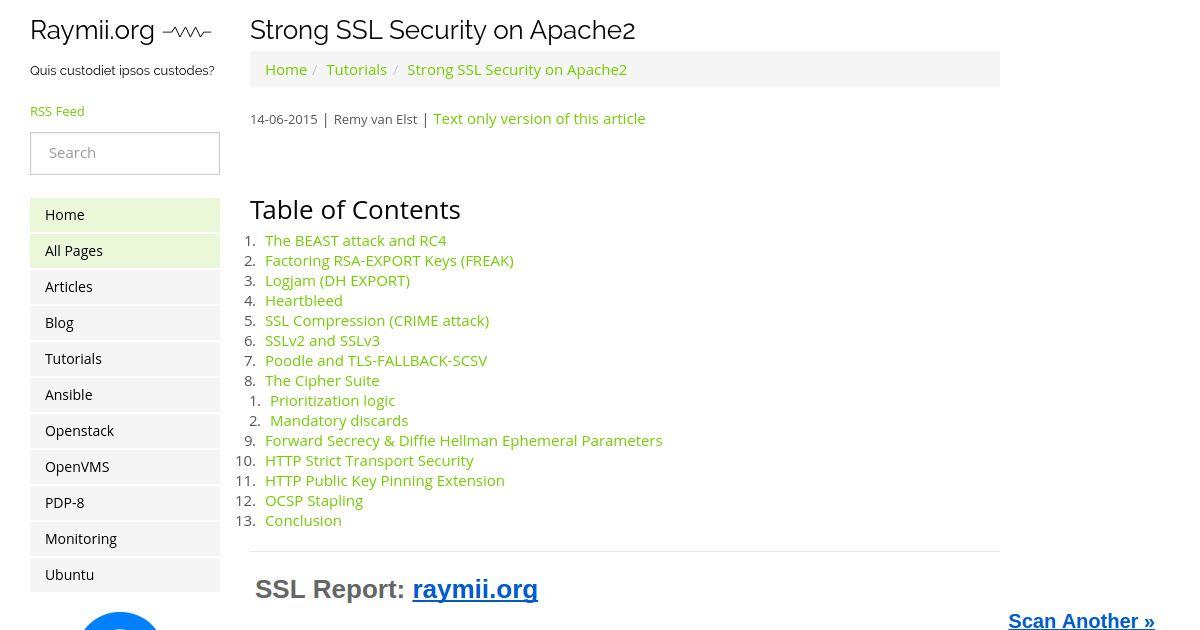Jump to Forward Secrecy & Diffie Hellman section

pos(463,440)
